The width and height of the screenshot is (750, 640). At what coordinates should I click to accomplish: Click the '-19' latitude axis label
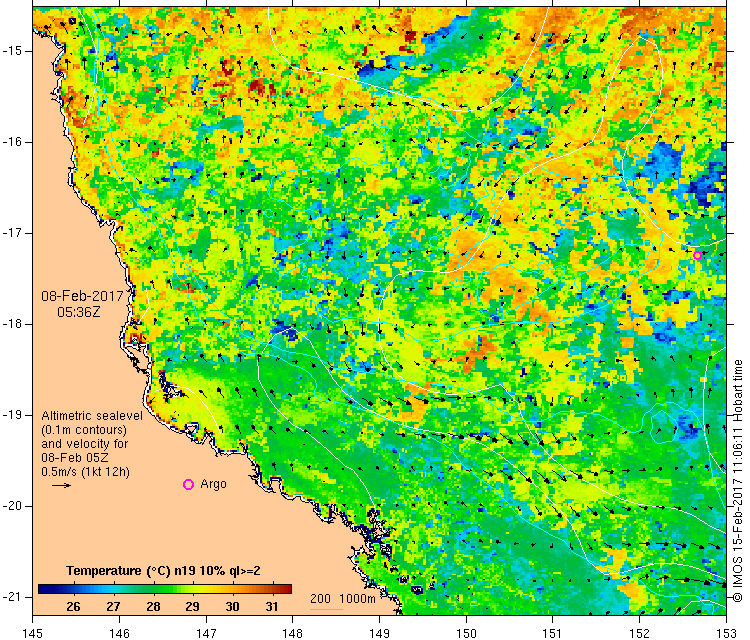pos(13,415)
